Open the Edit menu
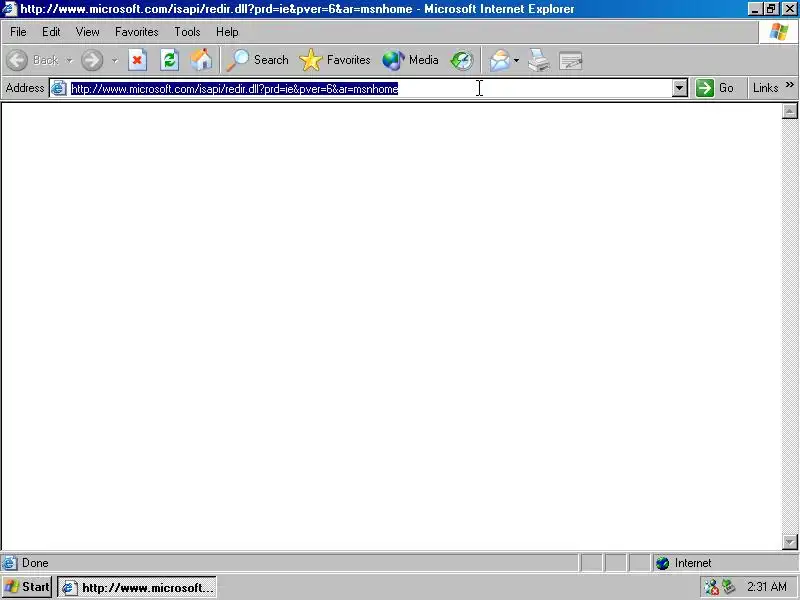Image resolution: width=800 pixels, height=600 pixels. 51,32
